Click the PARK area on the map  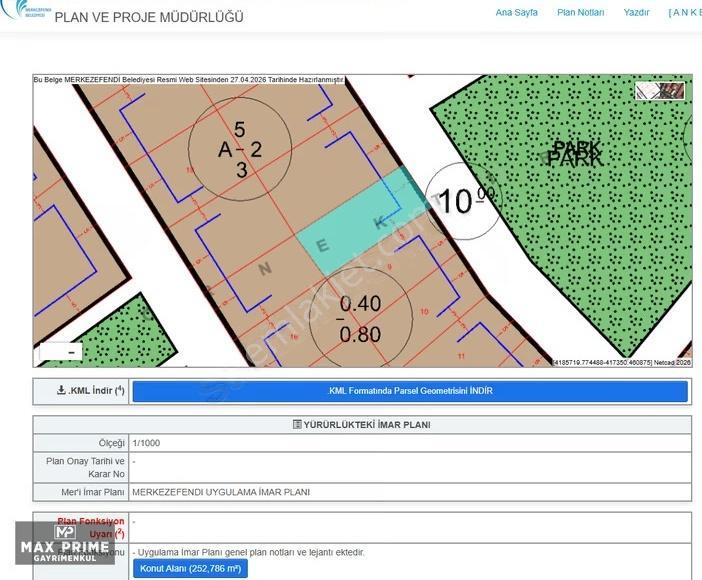tap(575, 153)
